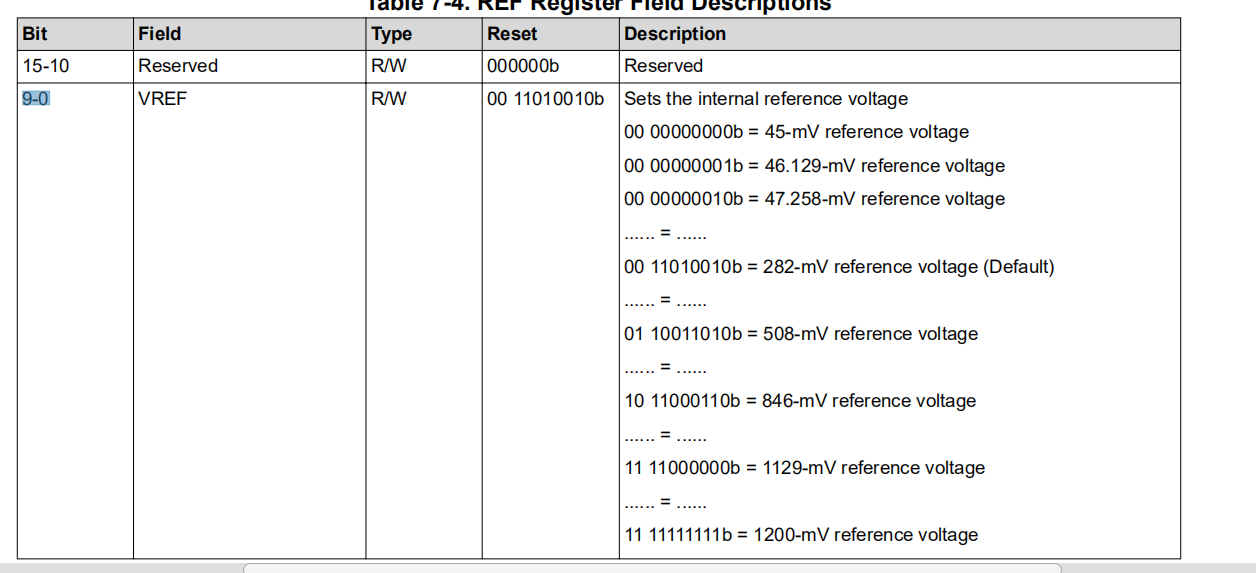Click the R/W type in VREF row
Viewport: 1256px width, 573px height.
(389, 99)
